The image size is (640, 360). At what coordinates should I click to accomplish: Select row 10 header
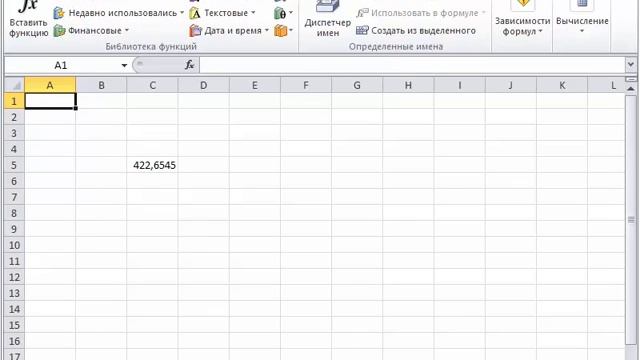tap(14, 245)
